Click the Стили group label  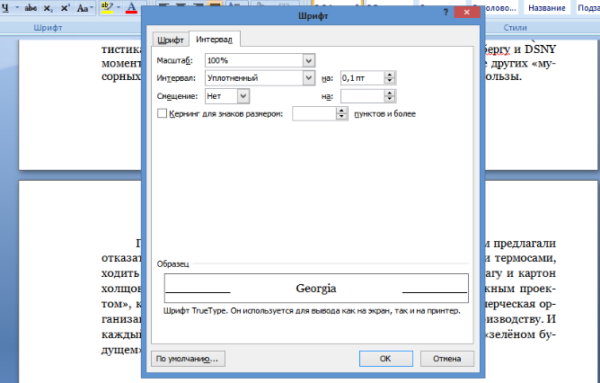(x=515, y=28)
